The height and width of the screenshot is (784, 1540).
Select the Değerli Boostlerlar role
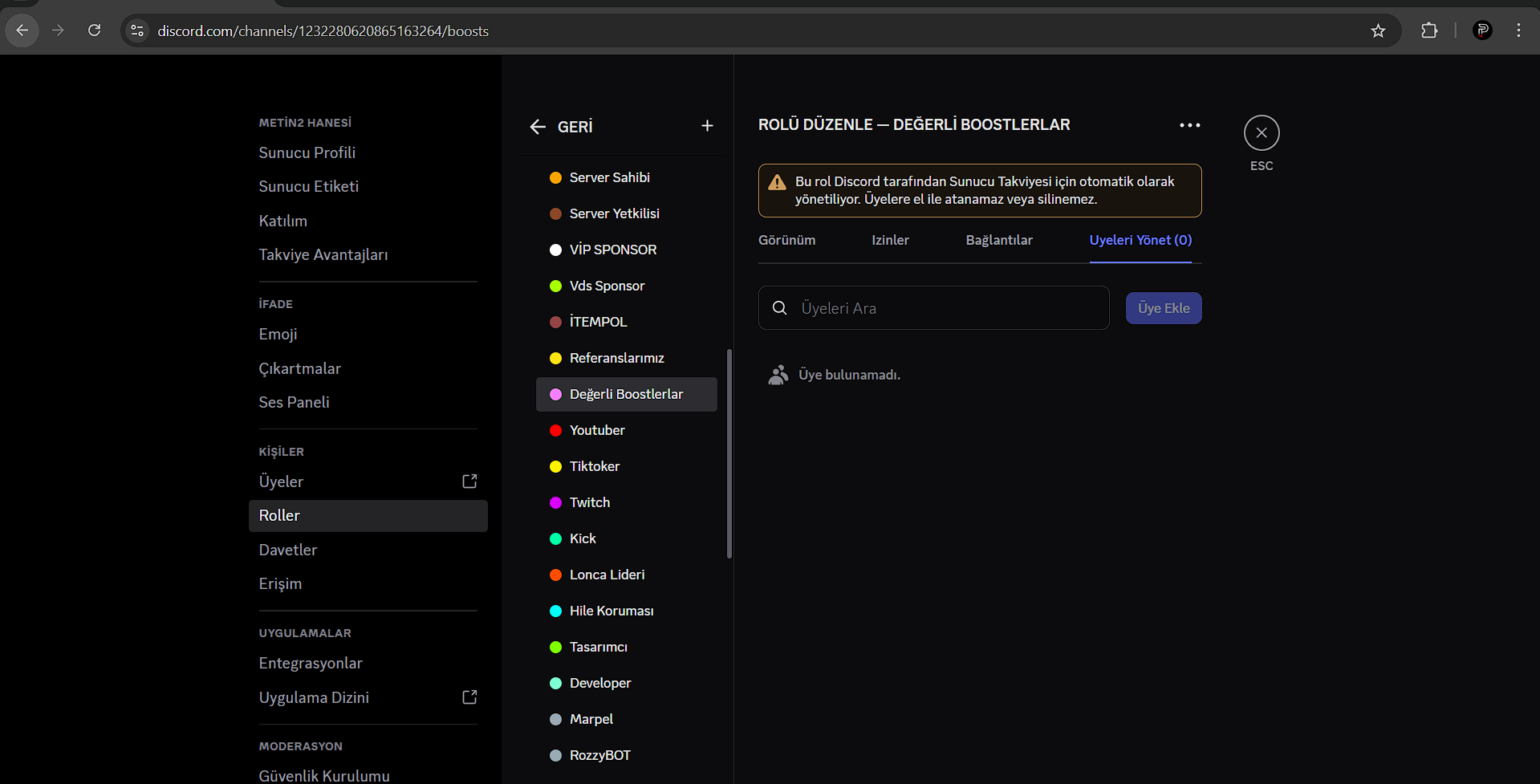627,394
